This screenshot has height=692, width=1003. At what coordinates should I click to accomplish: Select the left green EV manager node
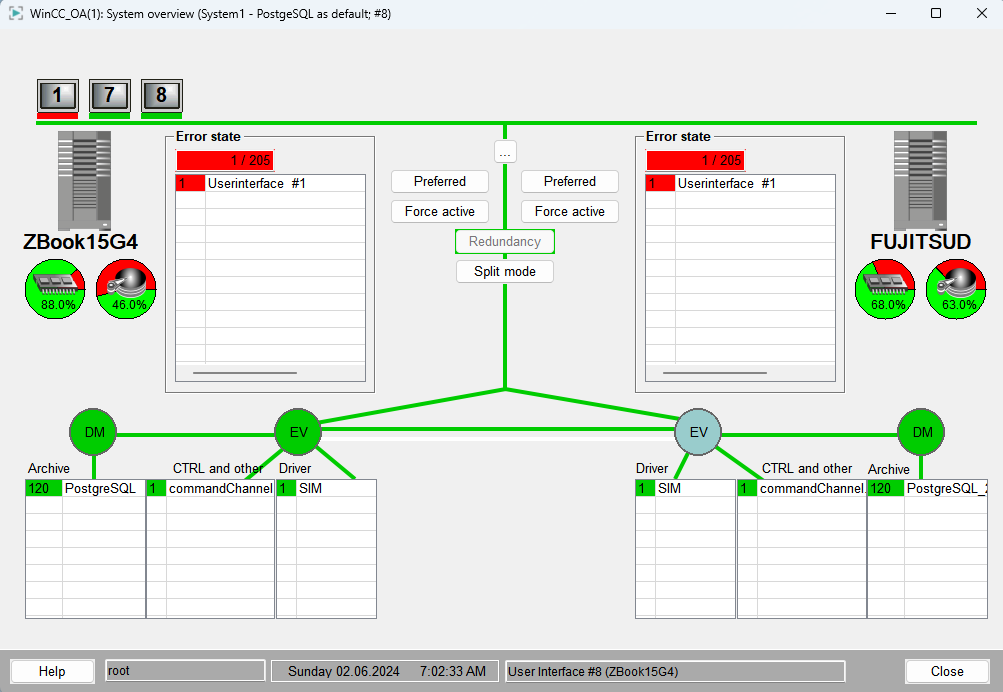pos(298,432)
